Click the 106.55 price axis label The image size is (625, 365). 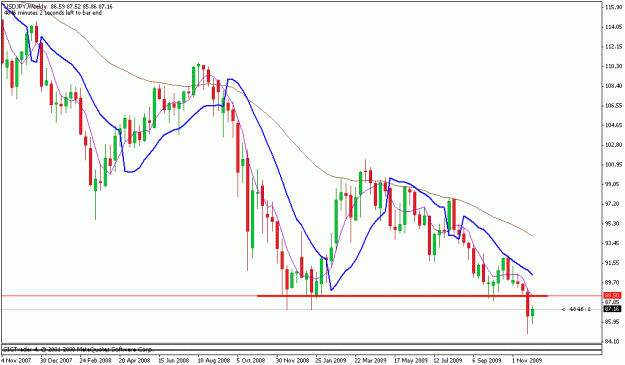(x=613, y=106)
